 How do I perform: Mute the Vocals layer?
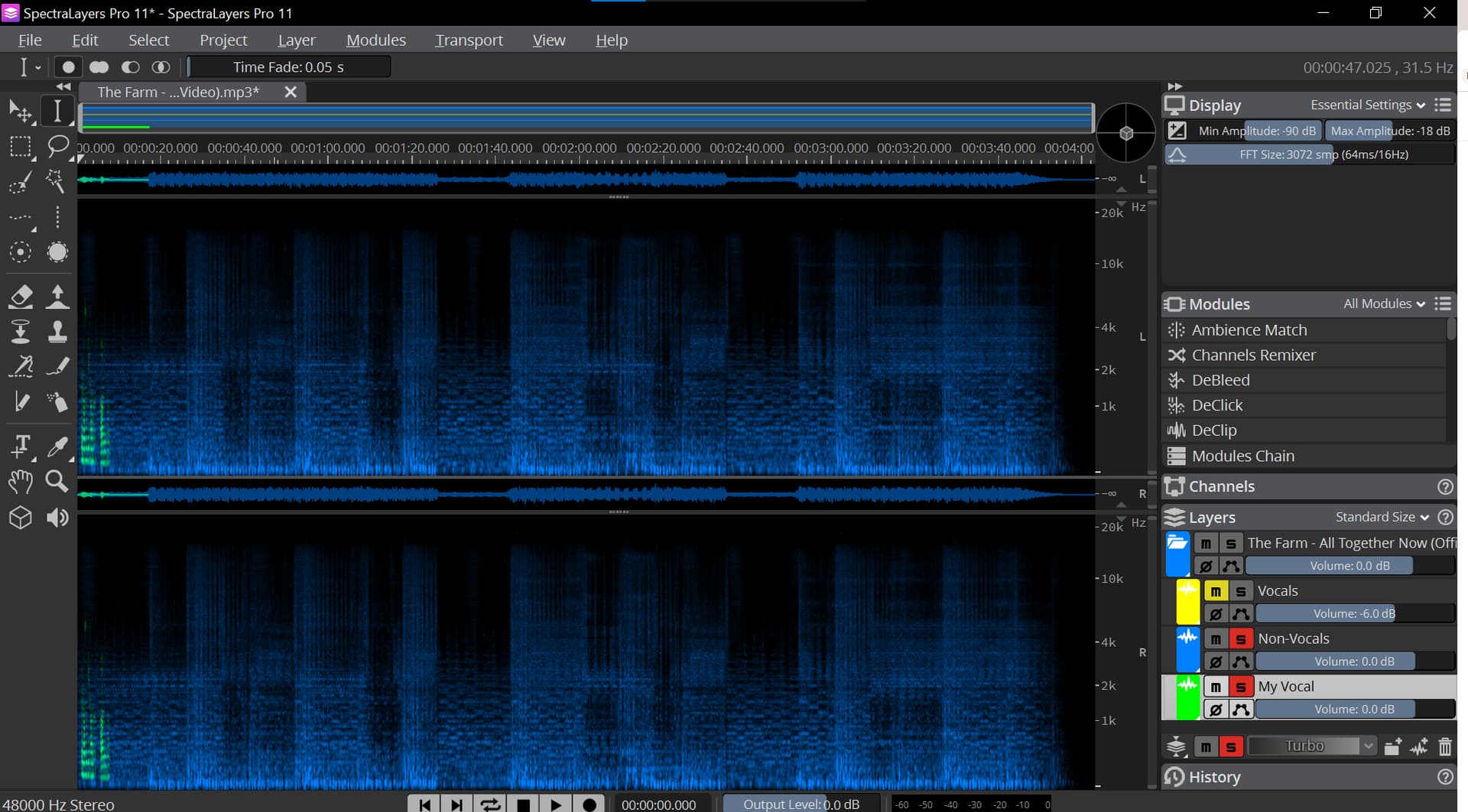point(1216,591)
